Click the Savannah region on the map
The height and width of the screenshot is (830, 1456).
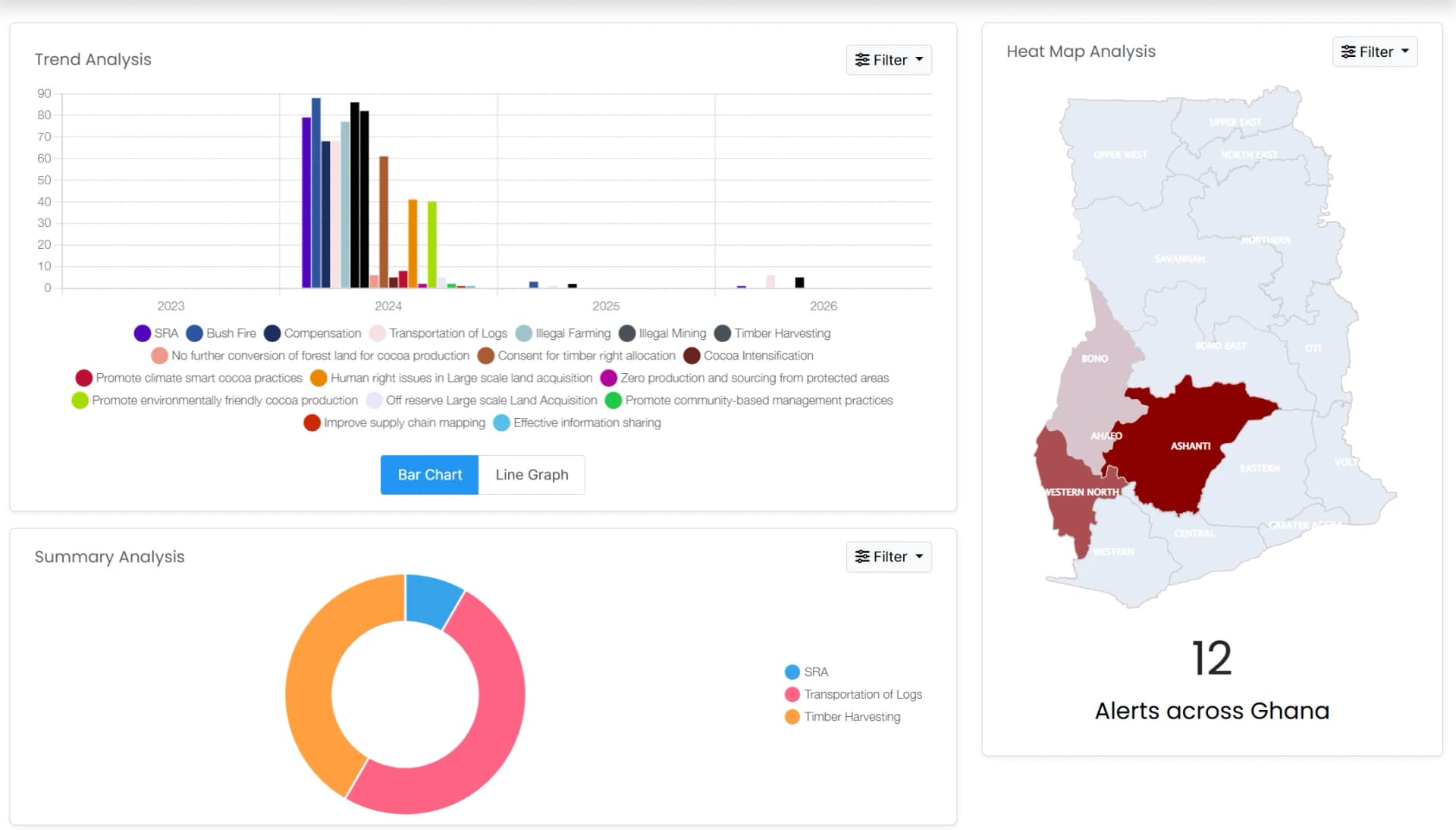(1180, 258)
